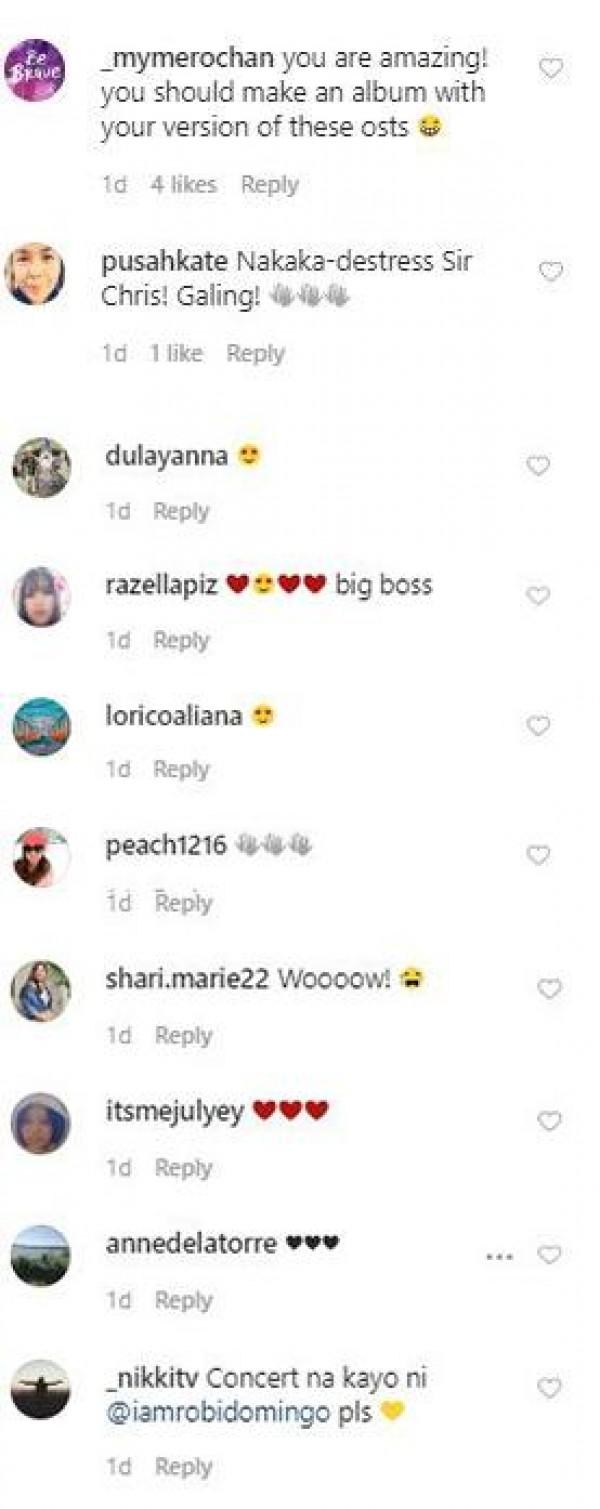Tap the heart next to dulayanna's comment
This screenshot has width=600, height=1509.
point(539,466)
